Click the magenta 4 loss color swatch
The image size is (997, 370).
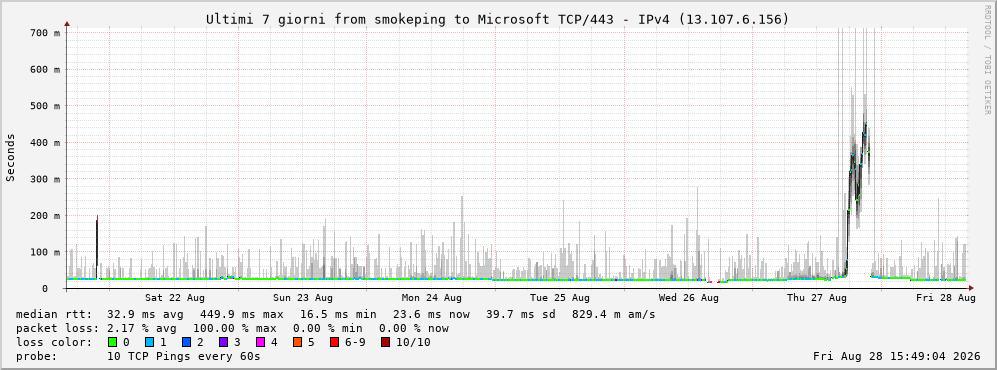click(261, 342)
